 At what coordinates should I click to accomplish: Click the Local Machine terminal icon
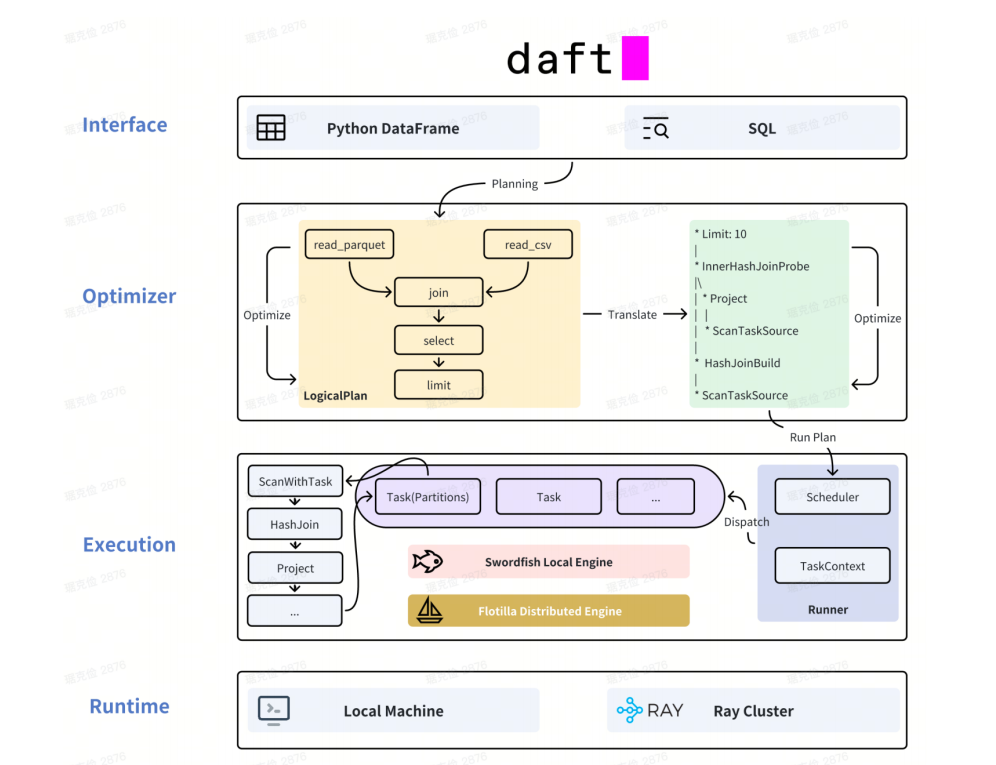pos(274,710)
